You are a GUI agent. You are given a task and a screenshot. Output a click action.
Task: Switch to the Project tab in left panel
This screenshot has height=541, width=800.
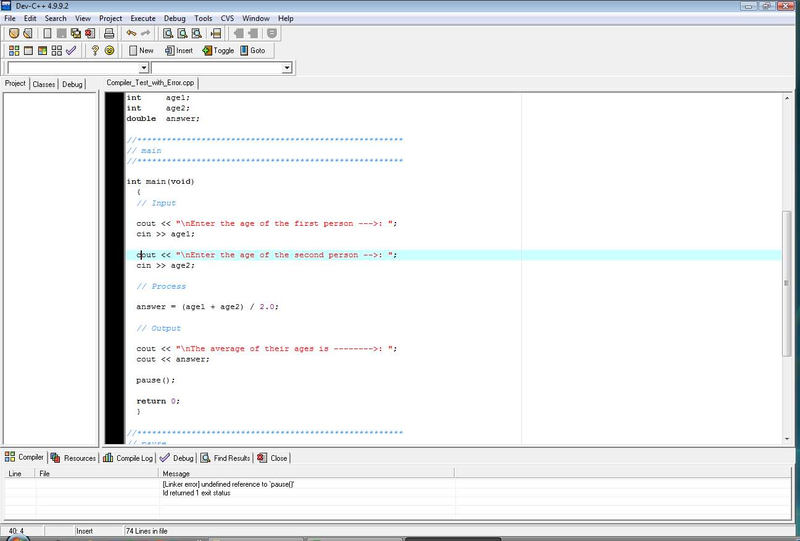coord(15,83)
